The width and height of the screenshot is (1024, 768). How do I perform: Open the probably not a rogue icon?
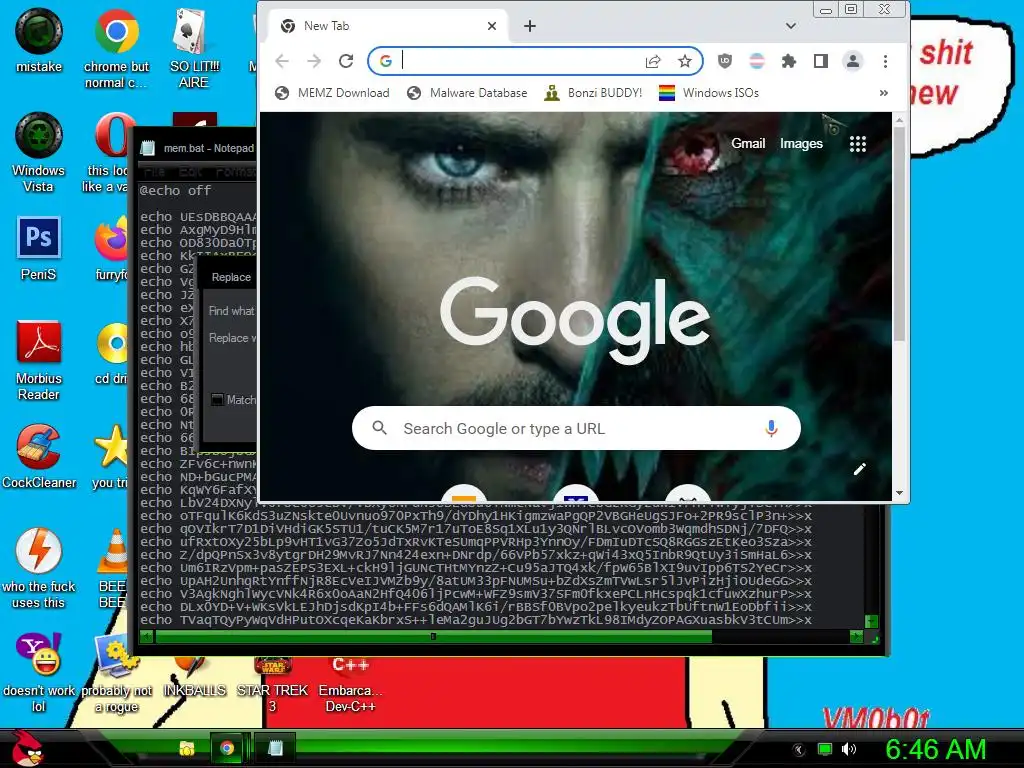click(117, 673)
